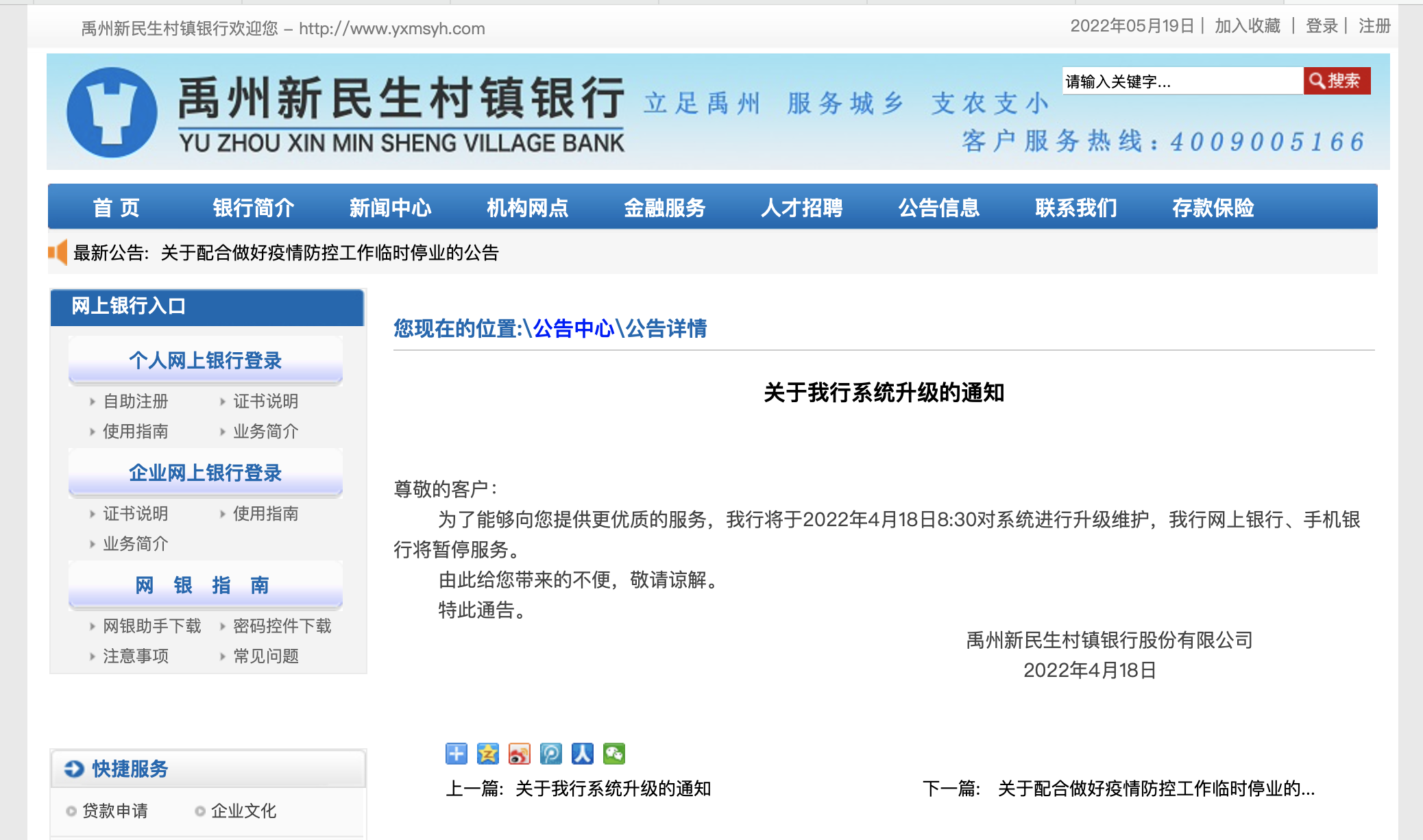Click the keyword search input field
Screen dimensions: 1423x840
pos(1182,82)
